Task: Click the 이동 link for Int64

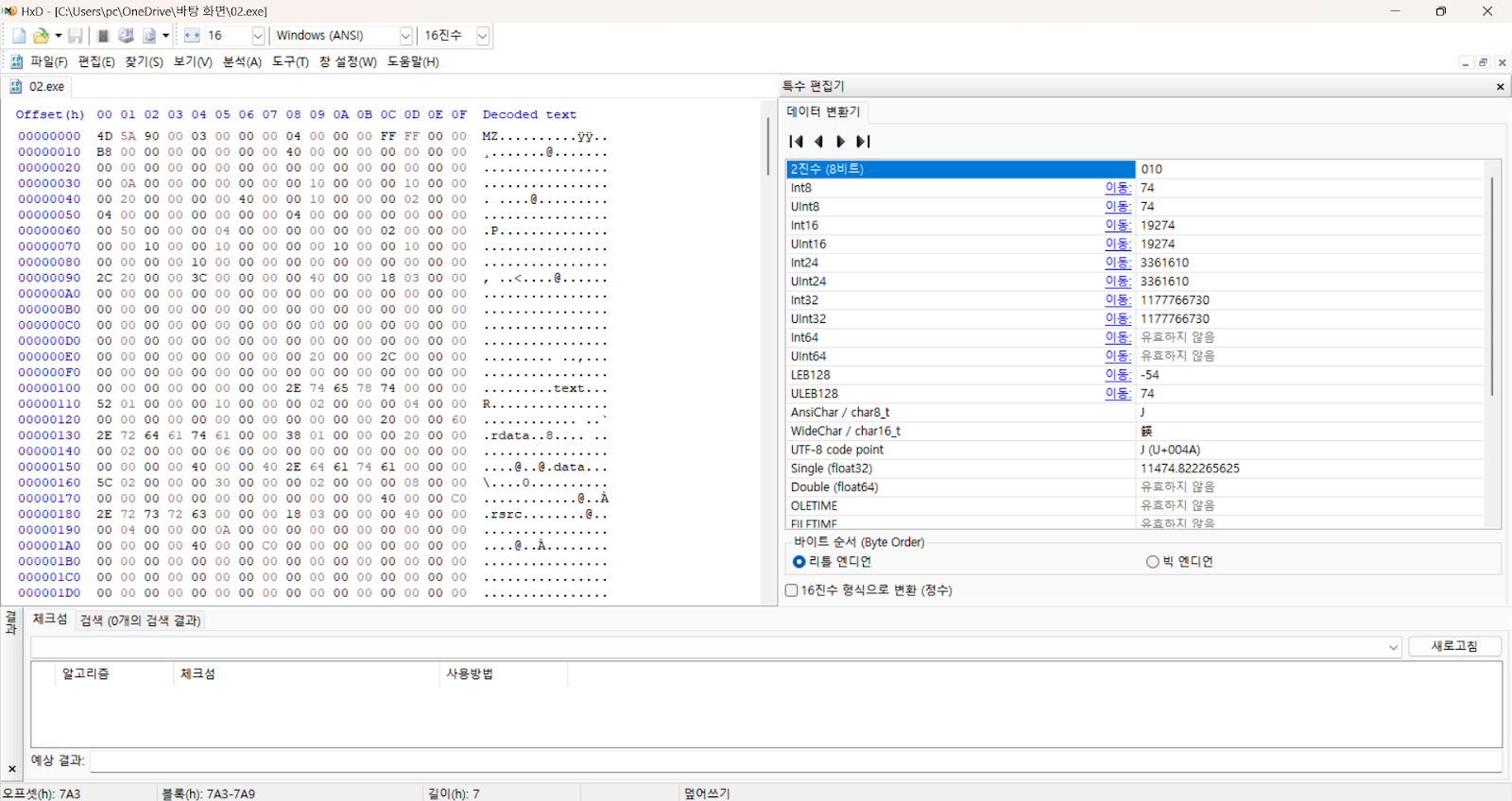Action: point(1118,337)
